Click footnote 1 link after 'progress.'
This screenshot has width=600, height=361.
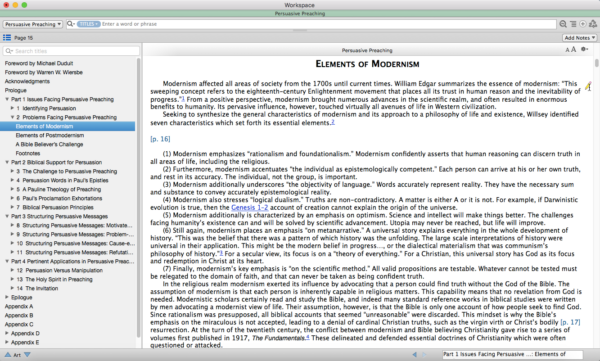coord(183,99)
